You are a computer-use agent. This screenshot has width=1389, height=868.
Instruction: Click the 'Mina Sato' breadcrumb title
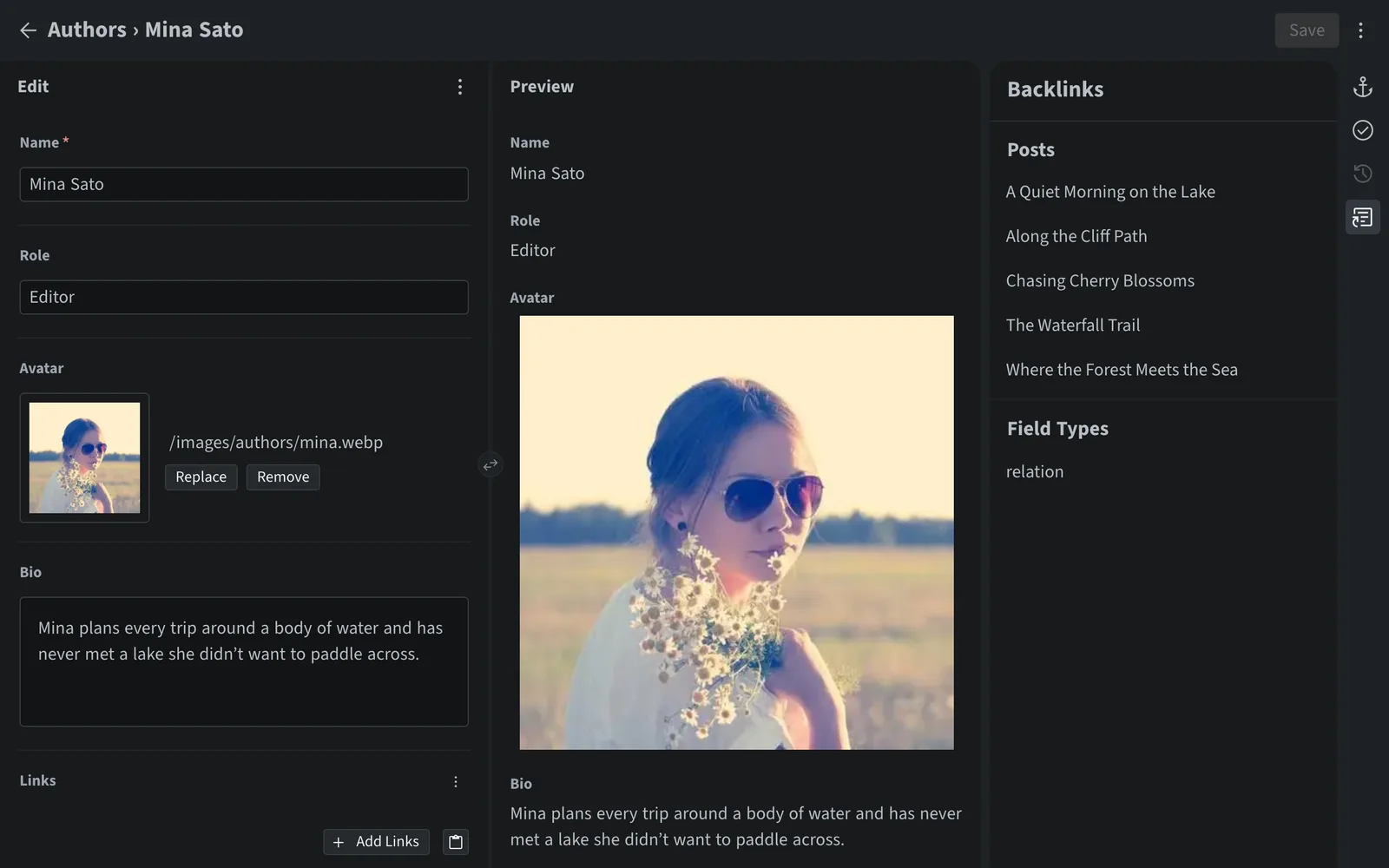[x=194, y=30]
